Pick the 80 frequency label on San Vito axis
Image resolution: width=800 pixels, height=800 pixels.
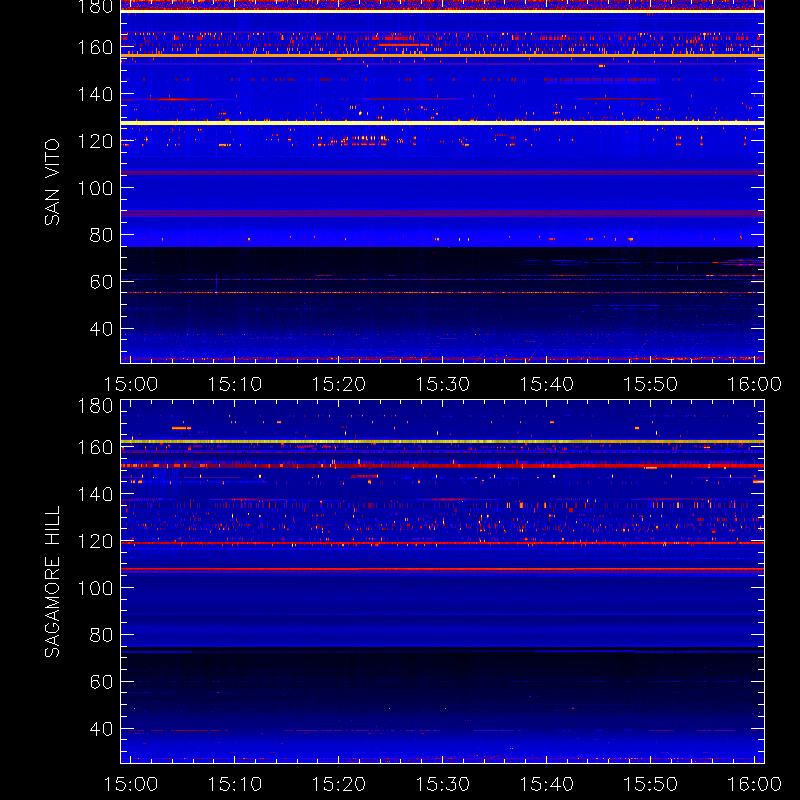(x=102, y=235)
